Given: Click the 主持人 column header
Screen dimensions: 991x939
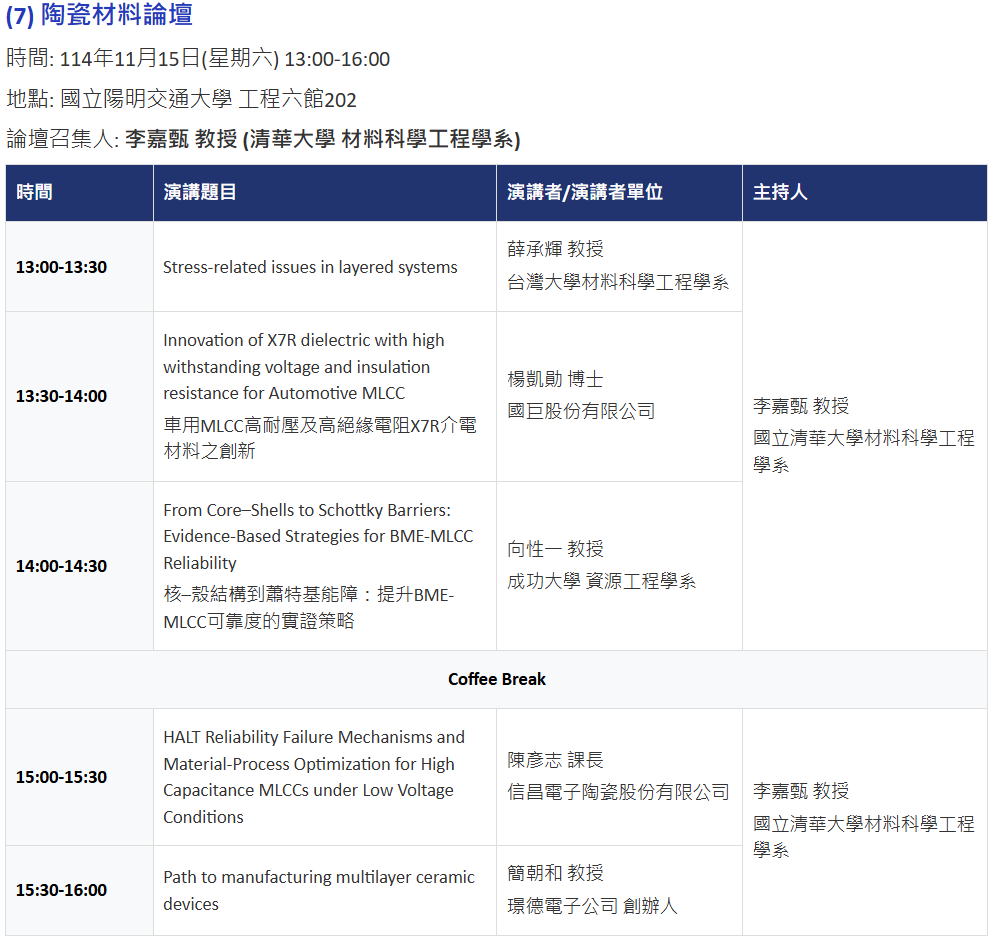Looking at the screenshot, I should pos(780,192).
